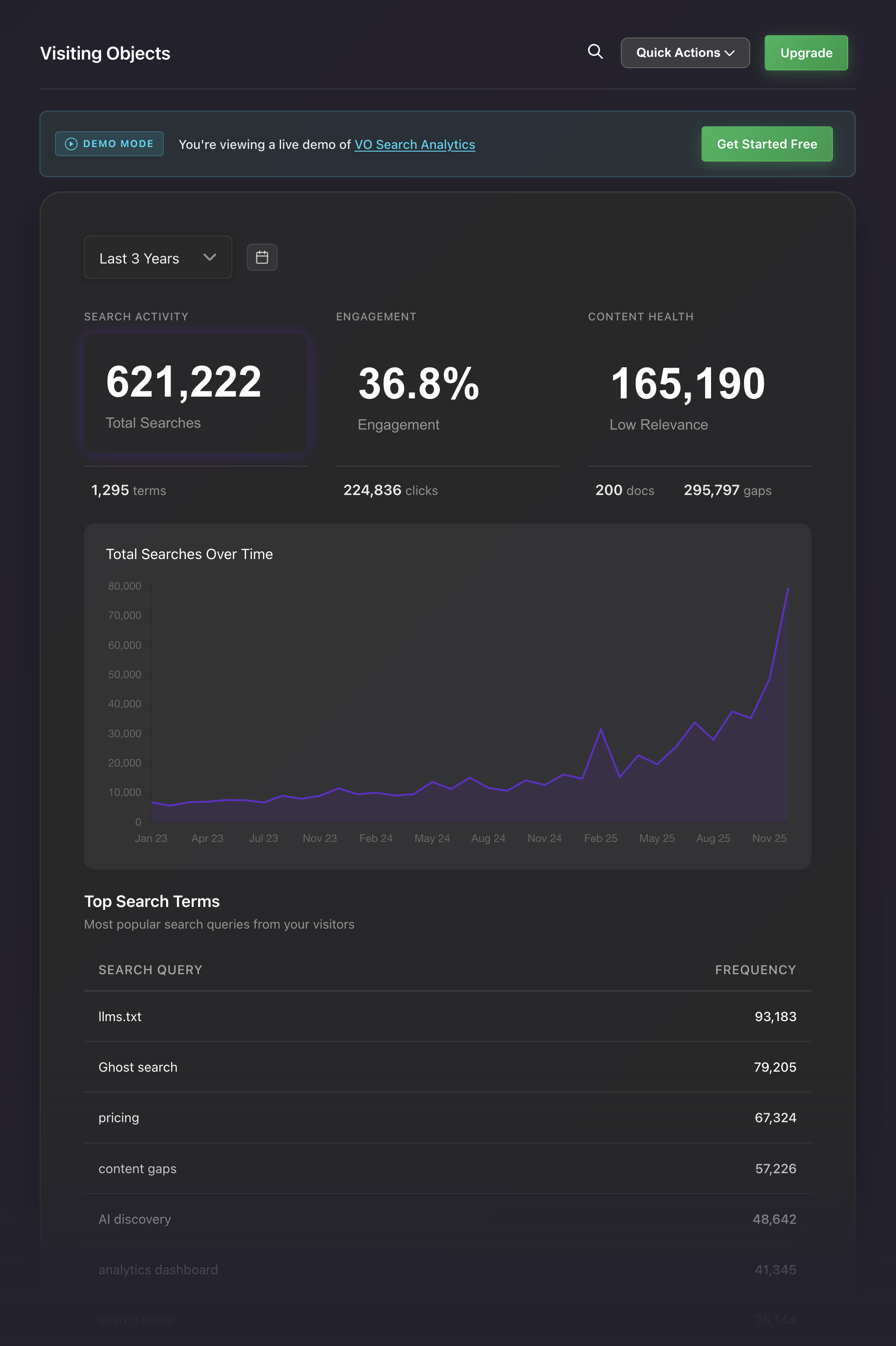Screen dimensions: 896x1346
Task: Click the Get Started Free button
Action: 766,144
